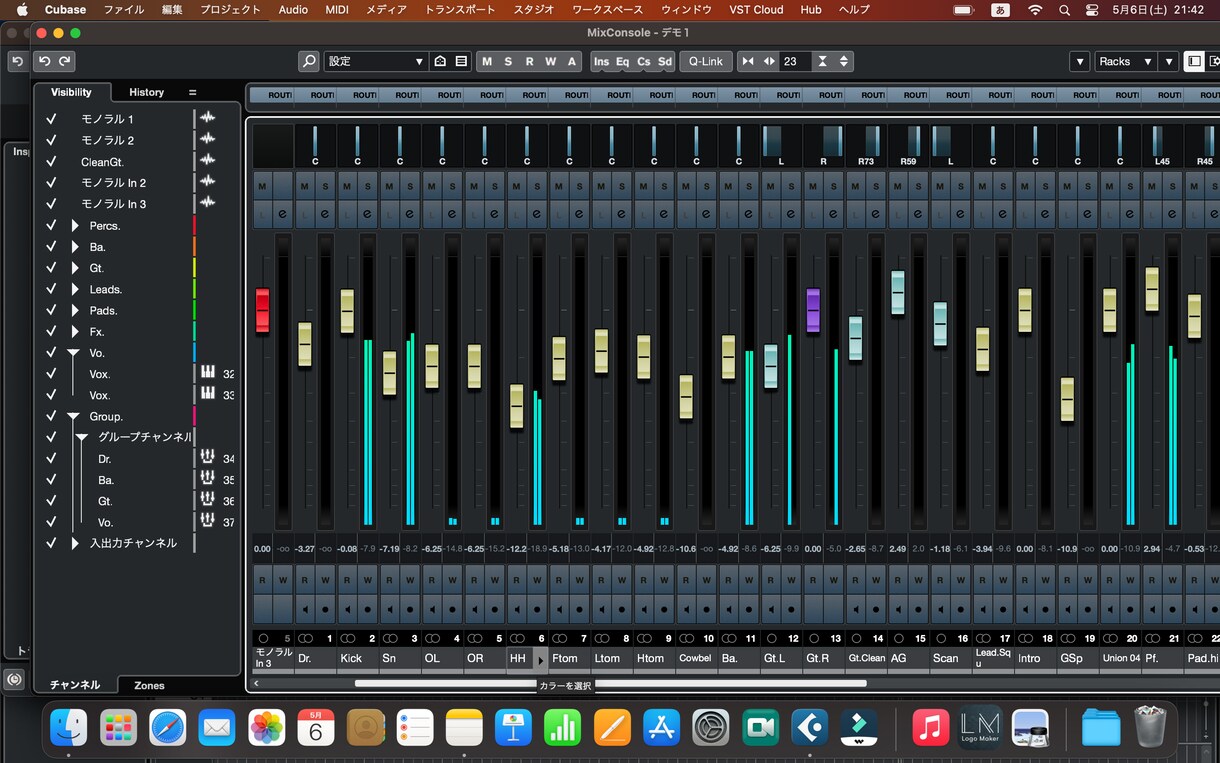Switch to the History tab
Image resolution: width=1220 pixels, height=763 pixels.
click(x=146, y=92)
